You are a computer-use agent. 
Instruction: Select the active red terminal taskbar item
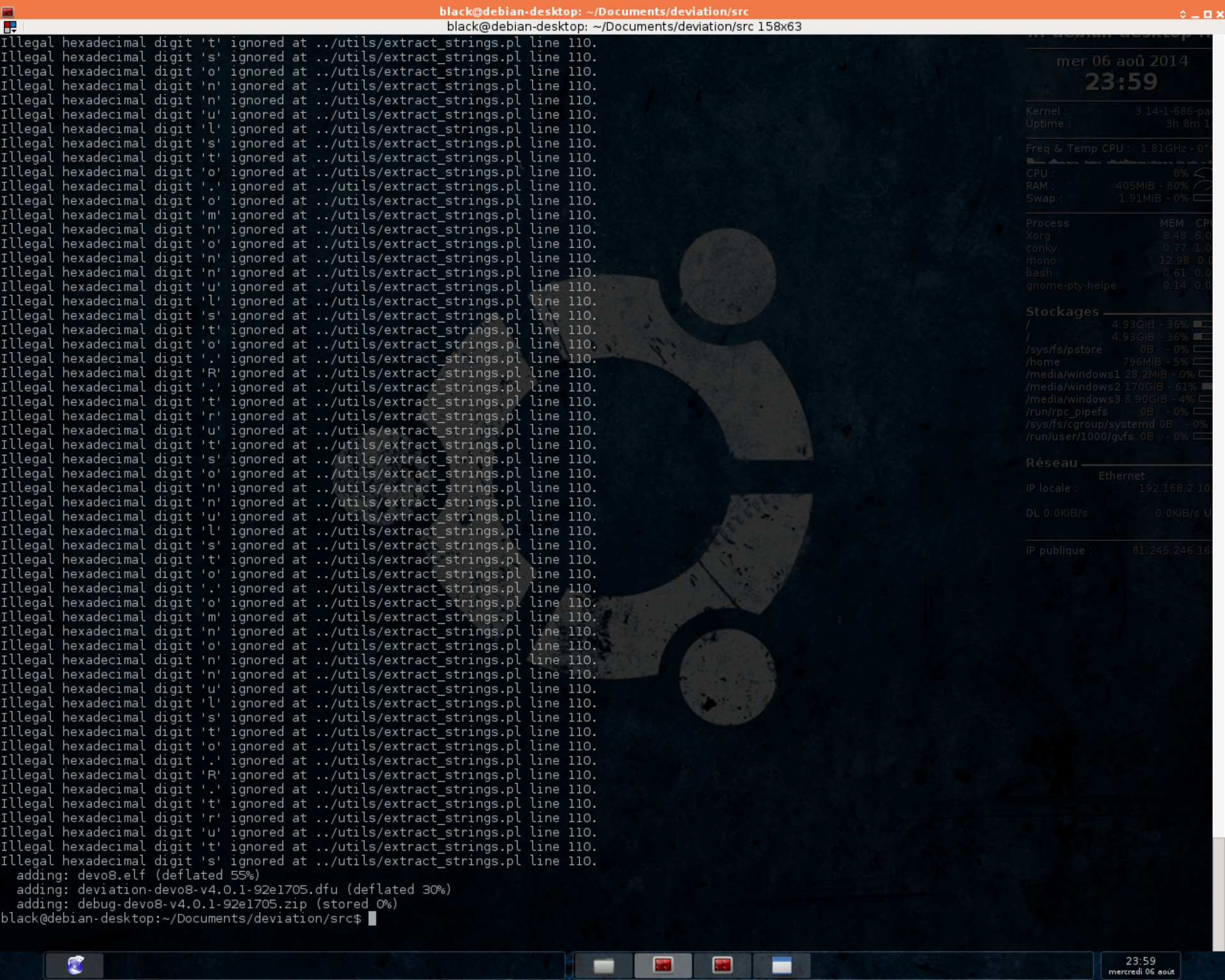click(663, 965)
